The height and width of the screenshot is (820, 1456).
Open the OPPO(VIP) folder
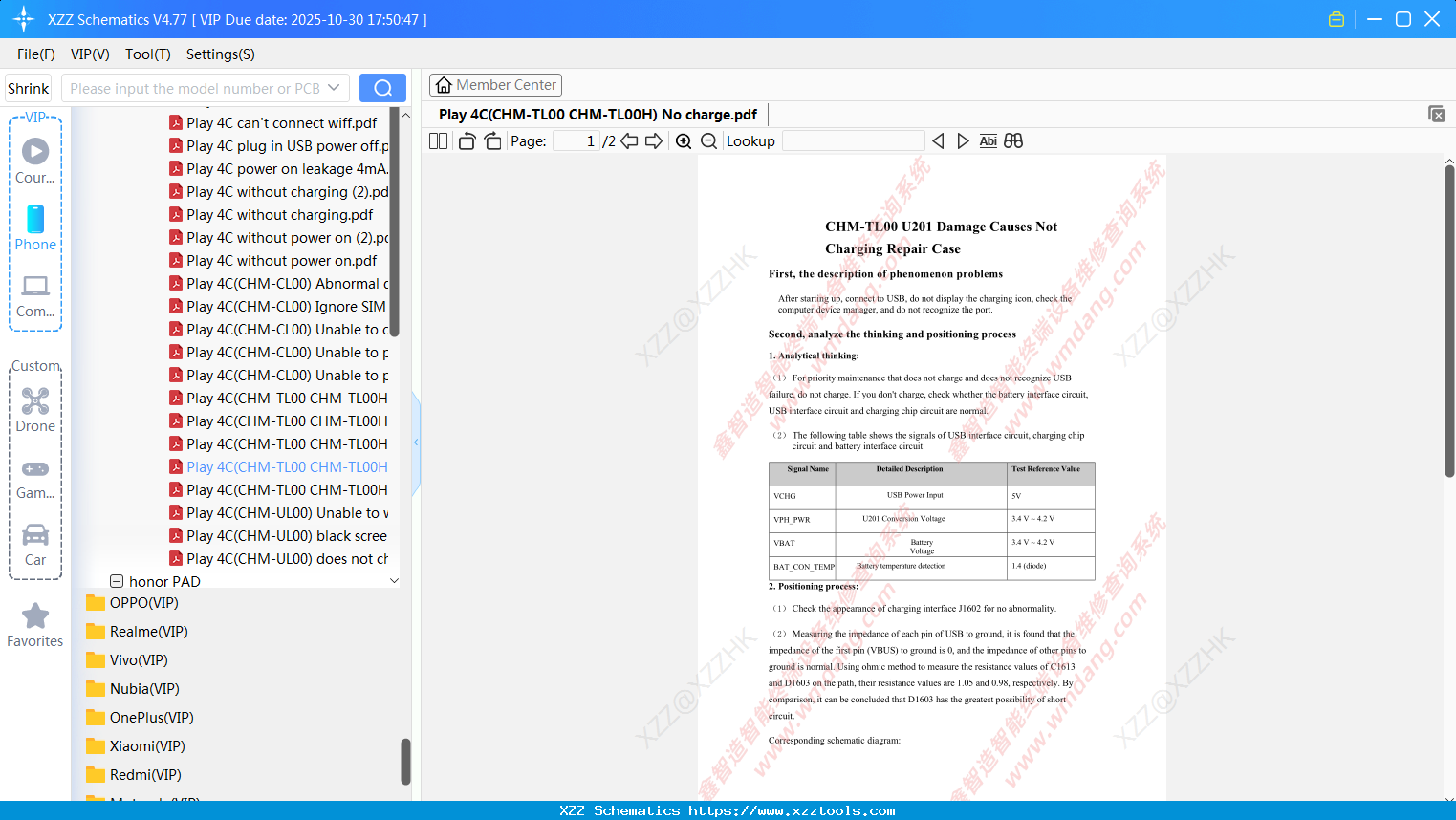pyautogui.click(x=133, y=603)
